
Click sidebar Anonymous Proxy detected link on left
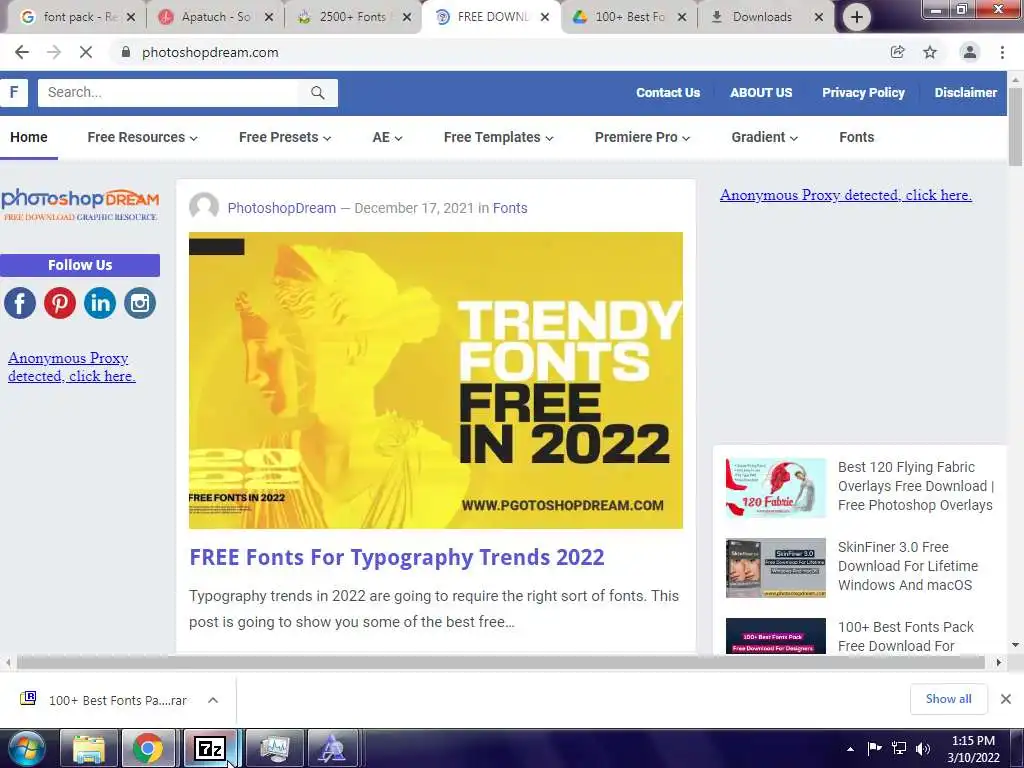click(71, 367)
